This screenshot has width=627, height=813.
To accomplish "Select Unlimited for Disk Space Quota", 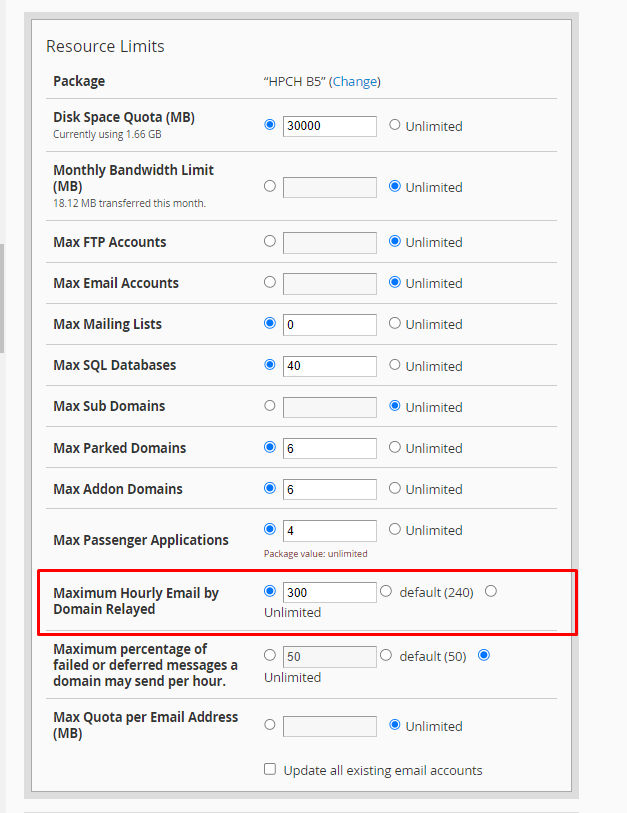I will (x=395, y=125).
